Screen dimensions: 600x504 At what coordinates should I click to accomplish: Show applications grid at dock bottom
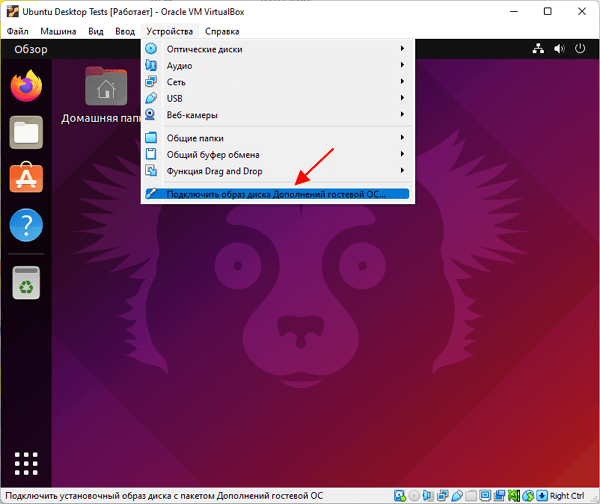(26, 463)
